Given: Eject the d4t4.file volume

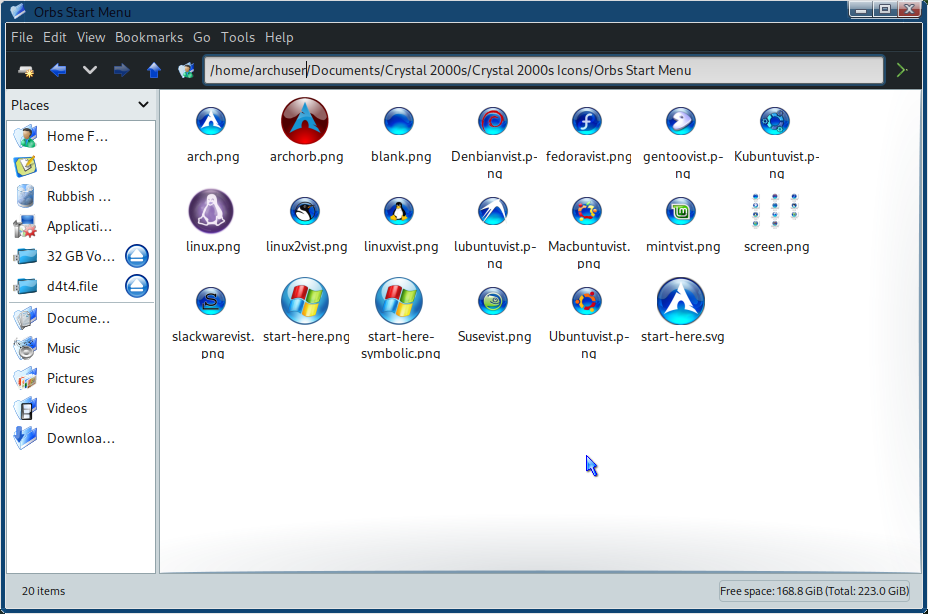Looking at the screenshot, I should pos(137,286).
